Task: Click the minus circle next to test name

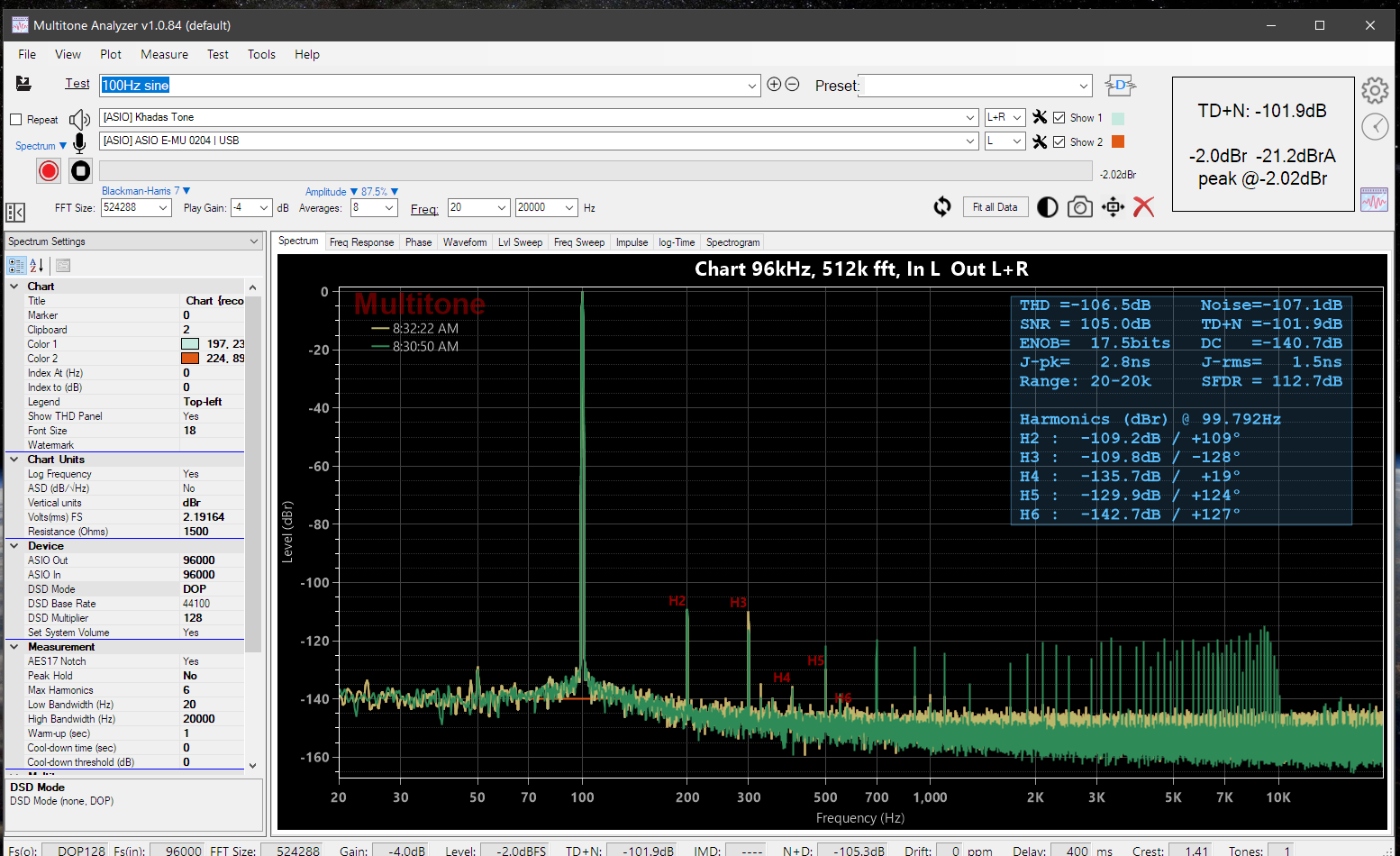Action: [792, 85]
